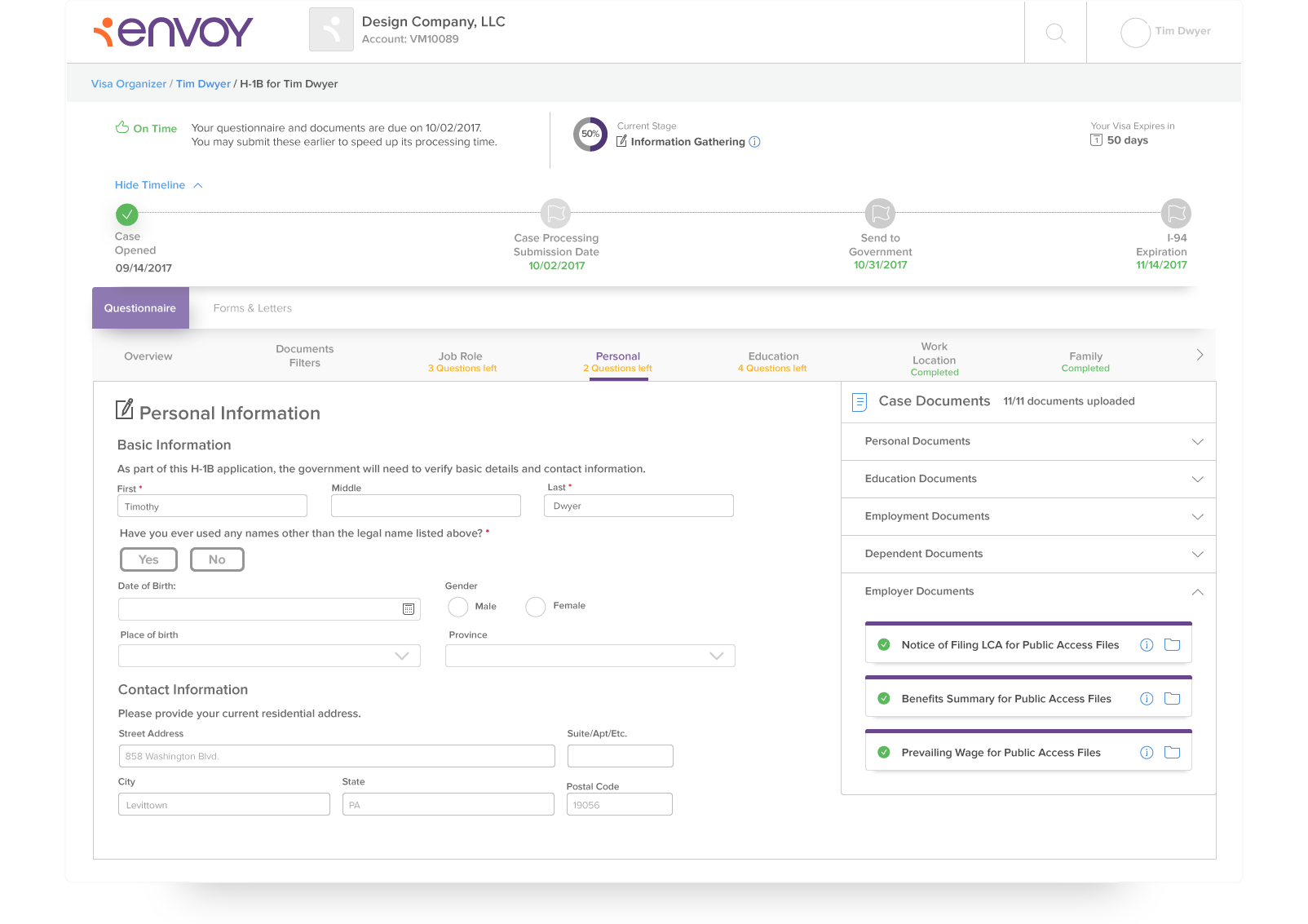1308x924 pixels.
Task: Click the Last name field
Action: coord(639,506)
